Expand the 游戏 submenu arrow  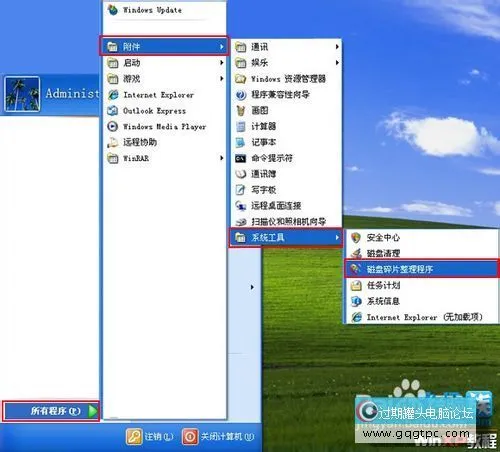222,79
